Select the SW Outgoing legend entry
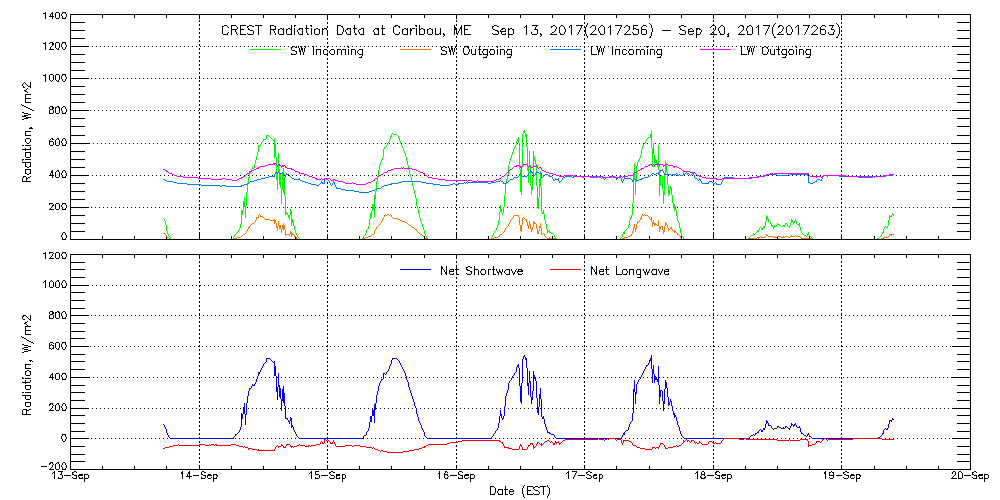The width and height of the screenshot is (1000, 500). 476,51
